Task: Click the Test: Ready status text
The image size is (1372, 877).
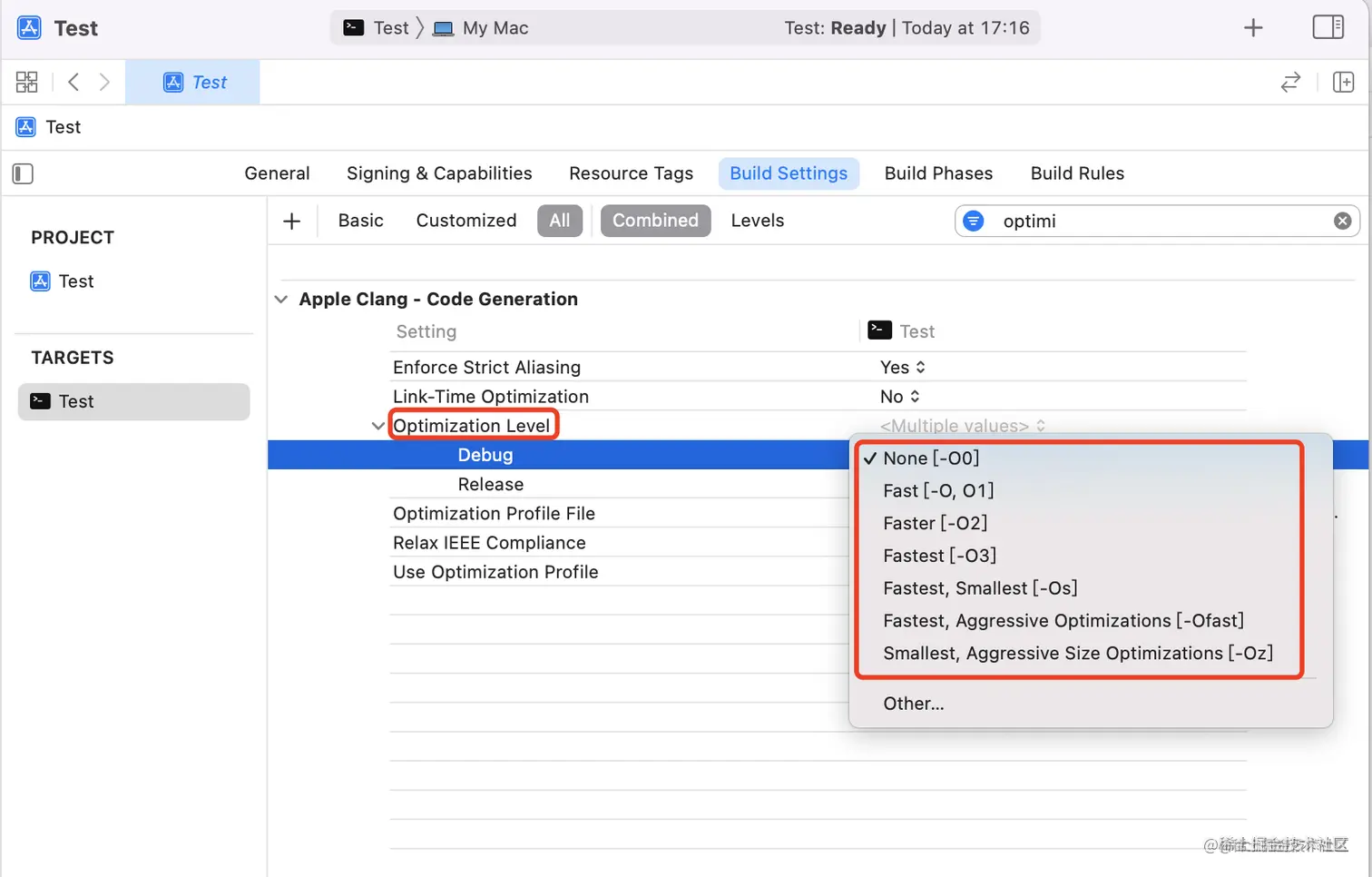Action: pyautogui.click(x=835, y=28)
